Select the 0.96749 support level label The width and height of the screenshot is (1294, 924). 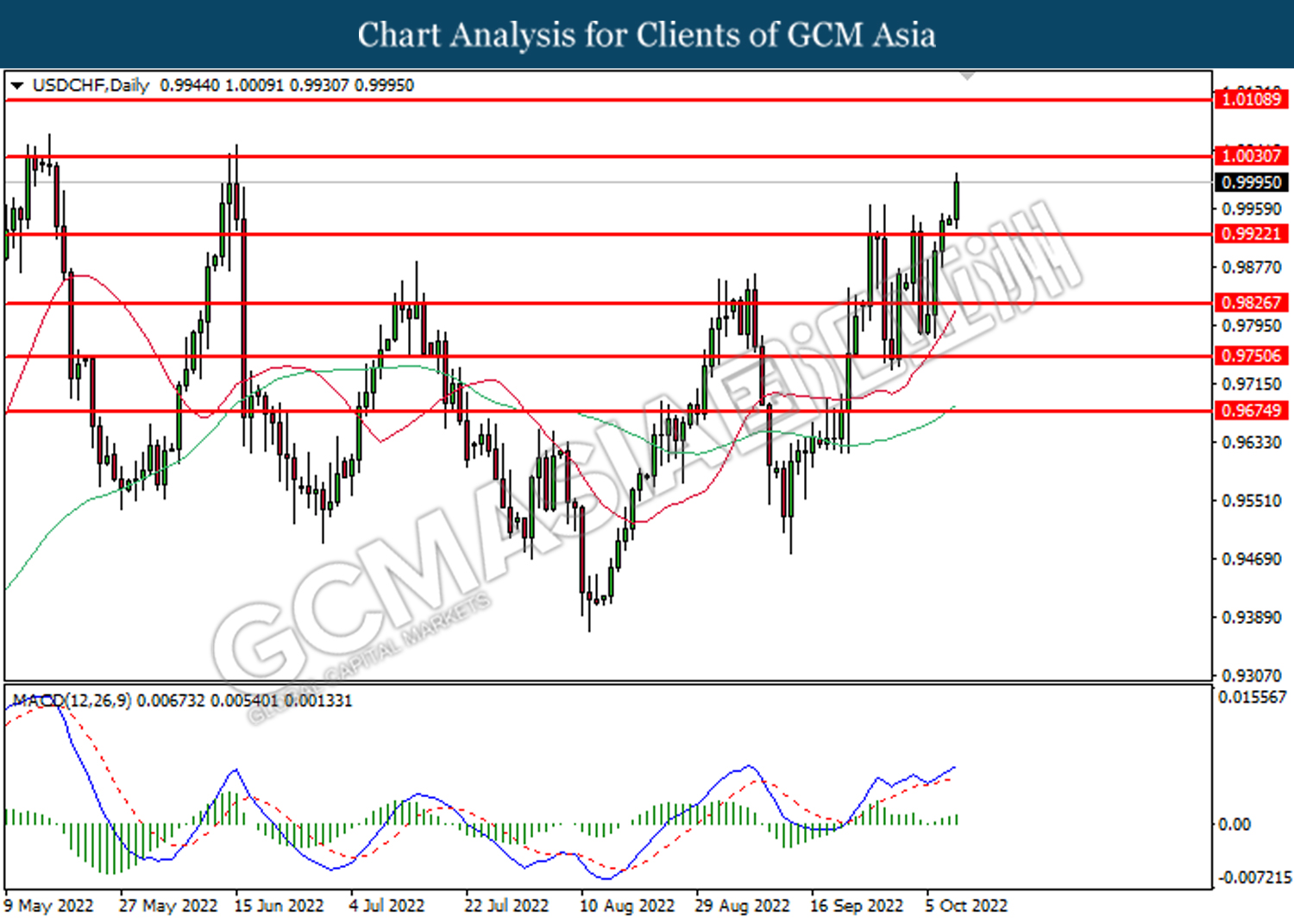point(1251,411)
